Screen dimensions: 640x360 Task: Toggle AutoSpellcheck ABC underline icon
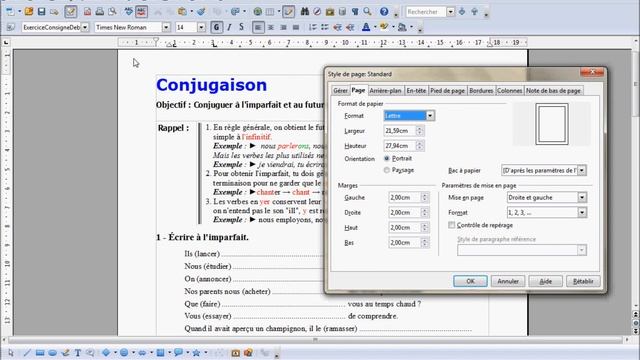pos(141,11)
